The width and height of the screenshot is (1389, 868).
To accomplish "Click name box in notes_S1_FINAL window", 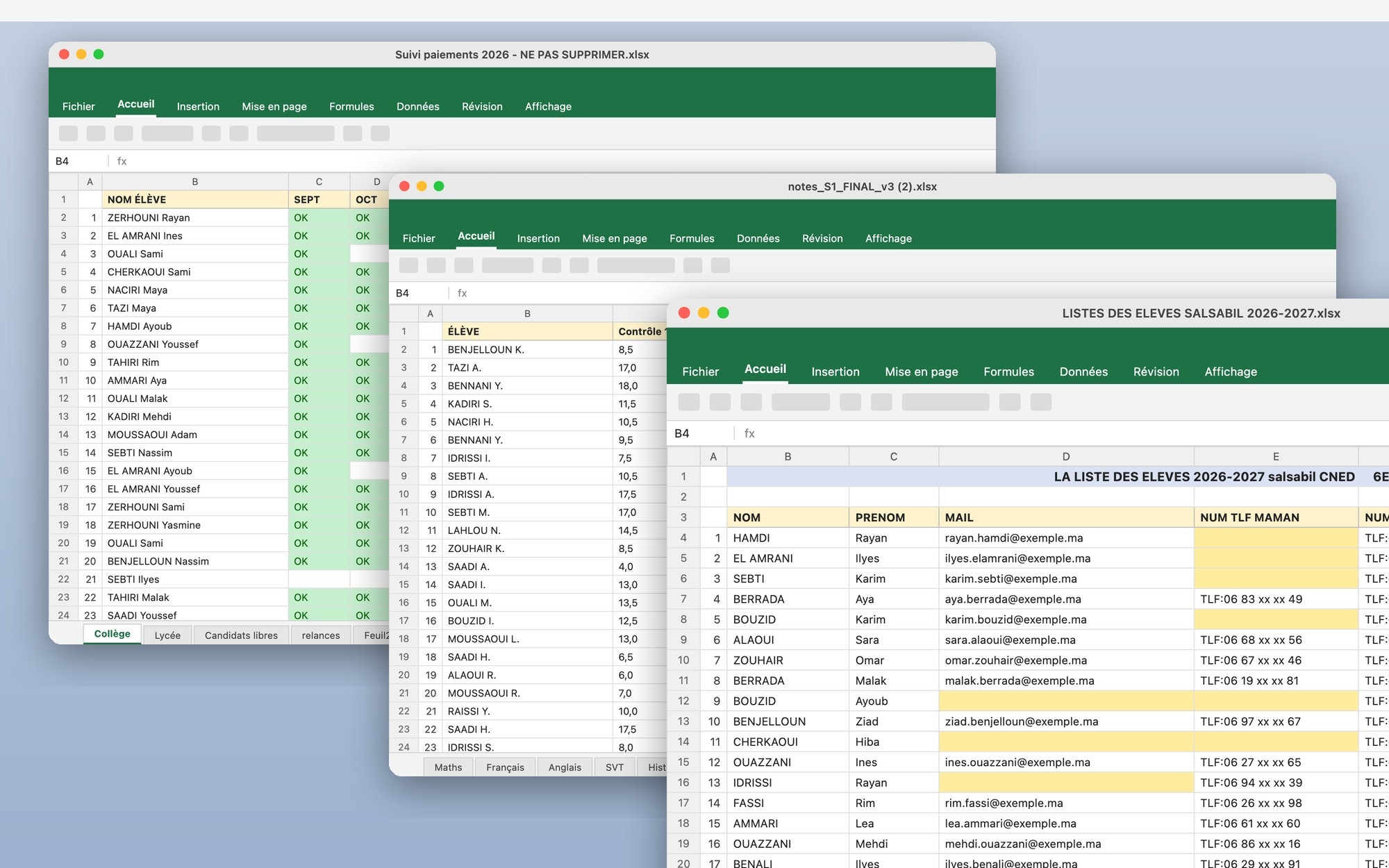I will pos(419,293).
